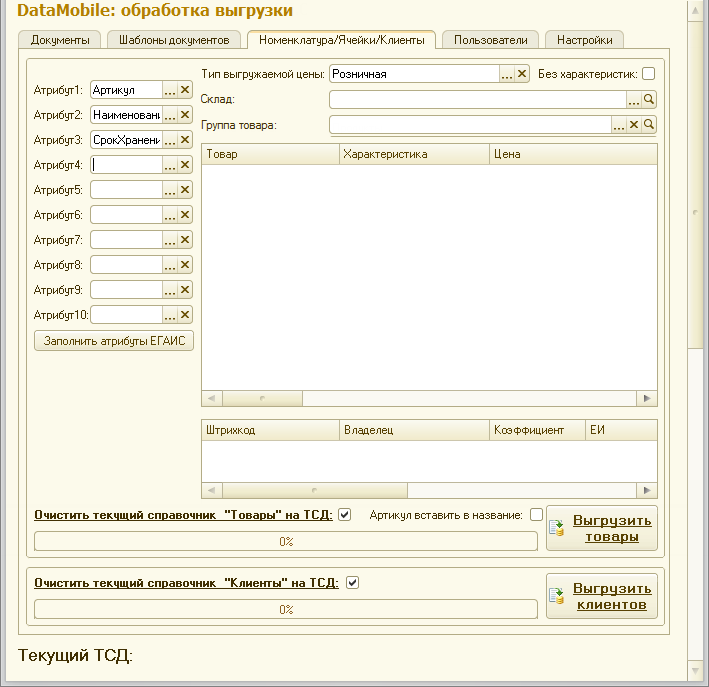
Task: Click the Штрихкод column header
Action: coord(270,430)
